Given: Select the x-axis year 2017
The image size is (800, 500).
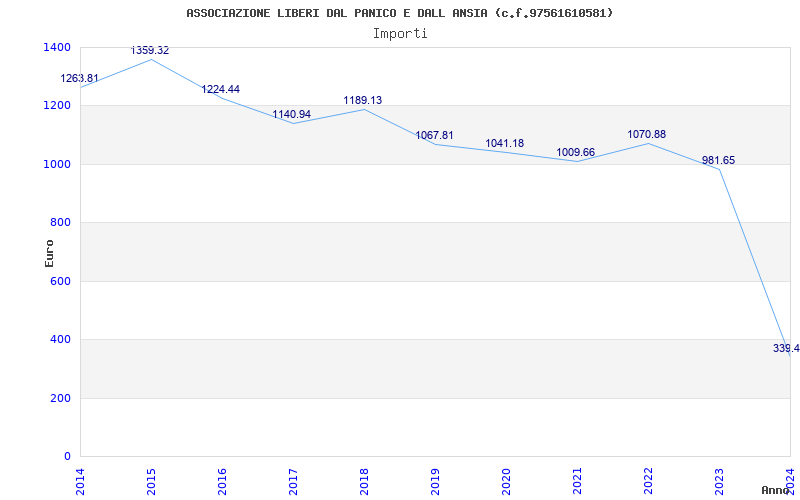Looking at the screenshot, I should point(293,481).
